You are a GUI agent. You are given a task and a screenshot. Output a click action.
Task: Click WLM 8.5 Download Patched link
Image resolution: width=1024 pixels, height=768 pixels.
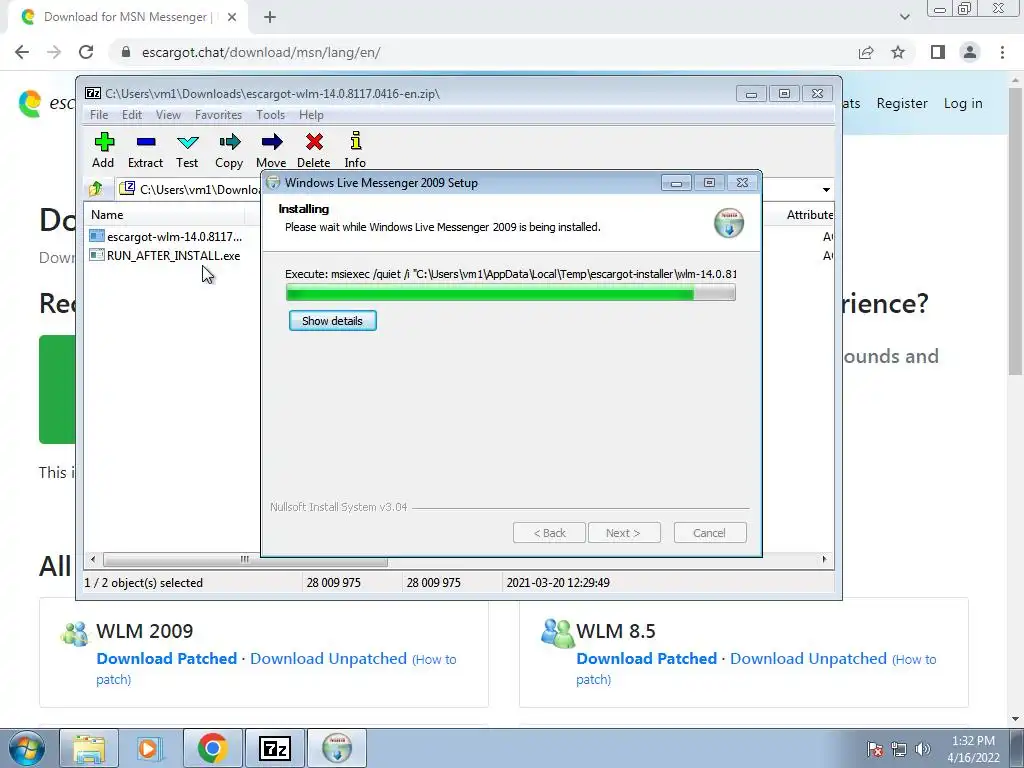[x=647, y=658]
